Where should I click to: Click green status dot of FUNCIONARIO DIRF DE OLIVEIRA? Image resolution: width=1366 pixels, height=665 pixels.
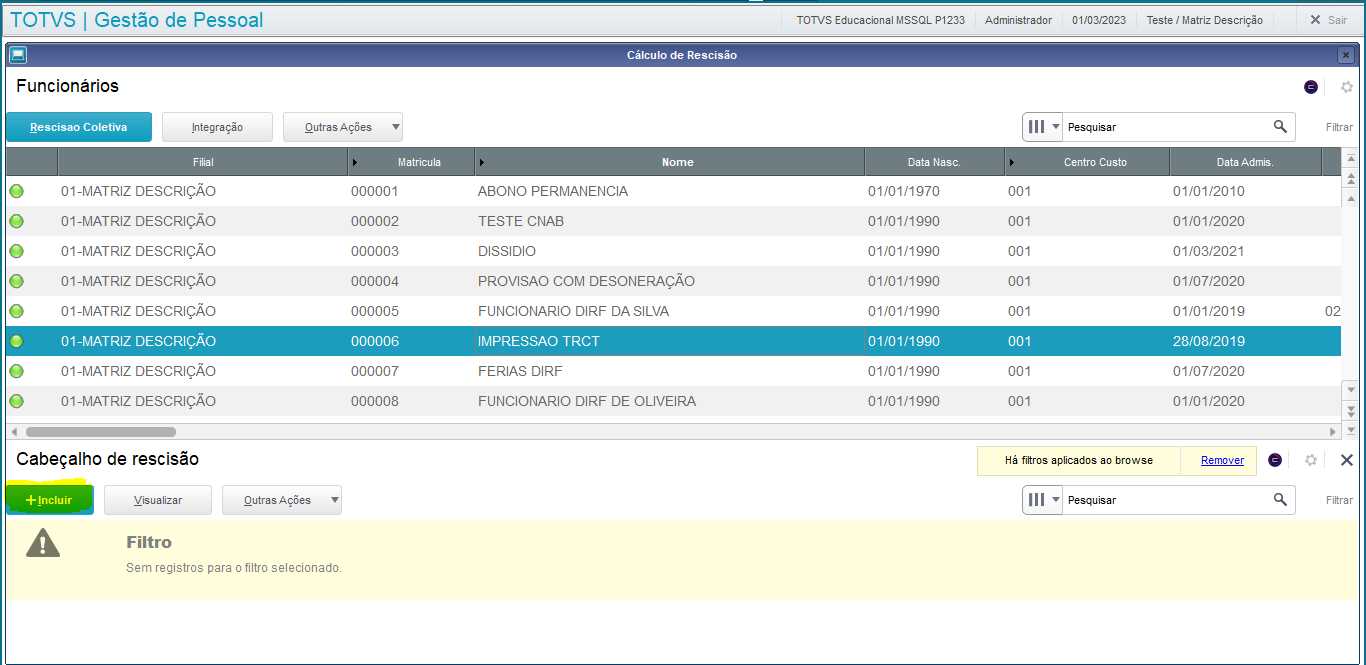point(16,401)
